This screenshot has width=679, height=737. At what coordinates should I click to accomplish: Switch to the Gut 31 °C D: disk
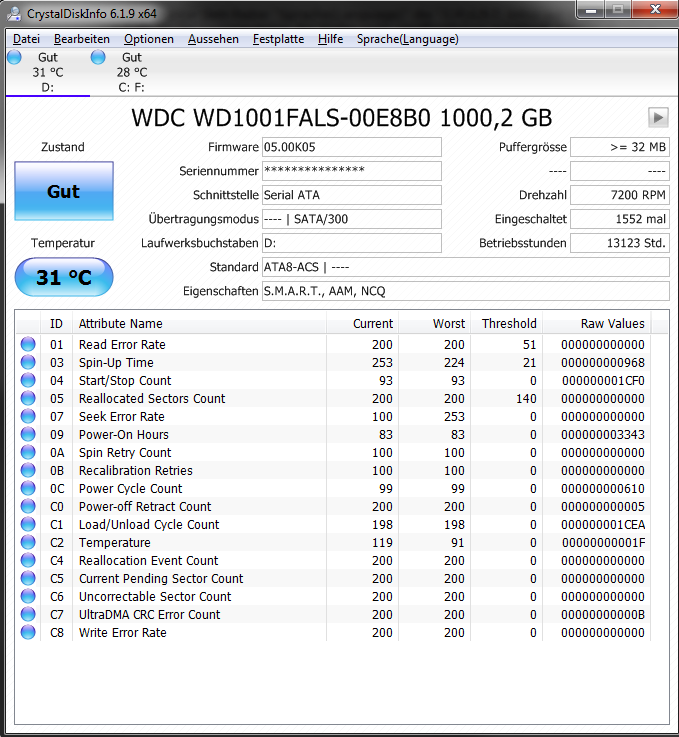[47, 72]
